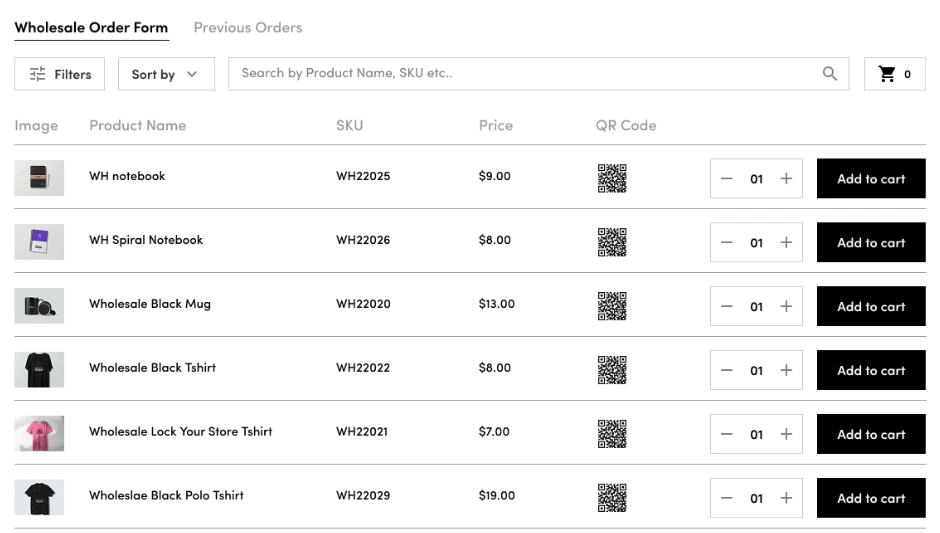
Task: Decrease quantity for Black Polo Tshirt
Action: click(x=727, y=498)
